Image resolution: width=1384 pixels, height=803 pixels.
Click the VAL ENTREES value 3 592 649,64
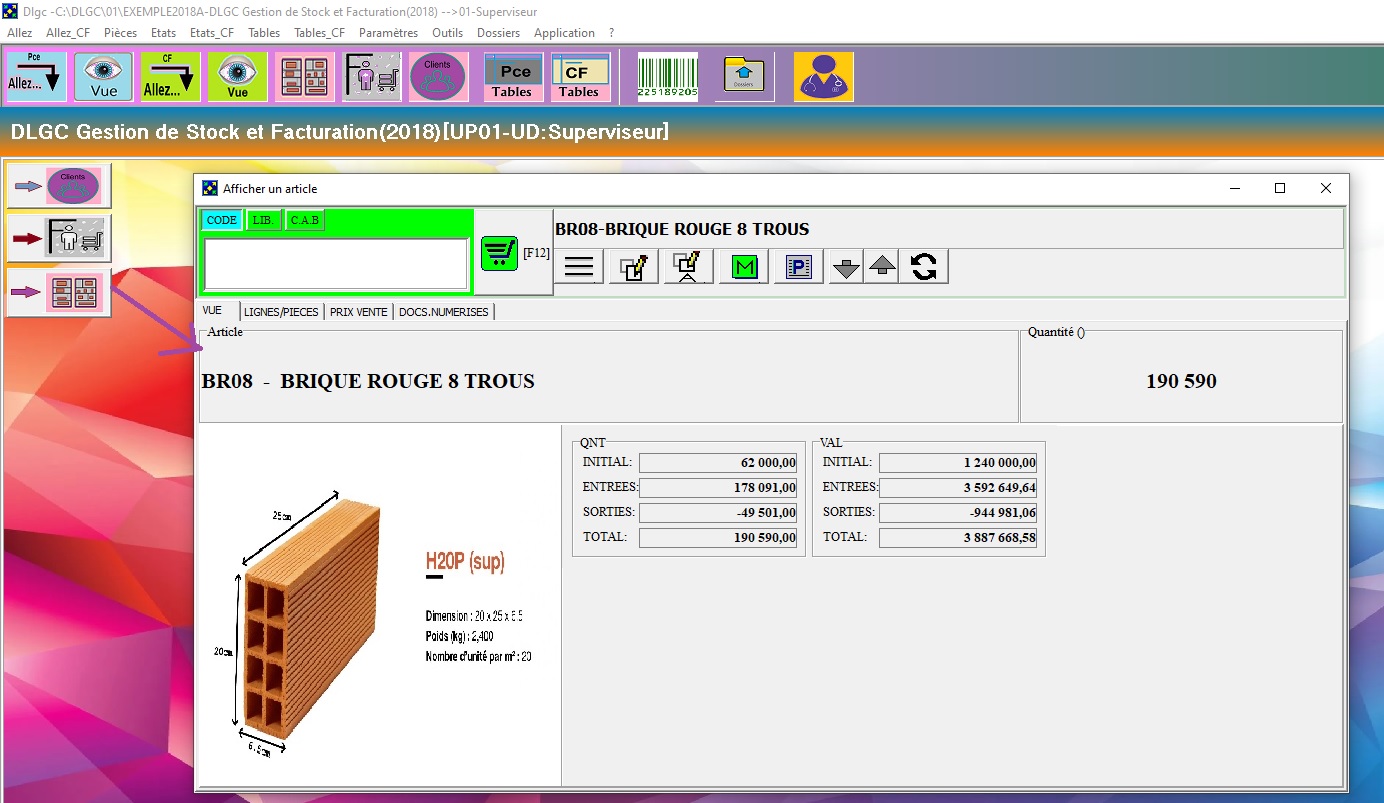(958, 488)
